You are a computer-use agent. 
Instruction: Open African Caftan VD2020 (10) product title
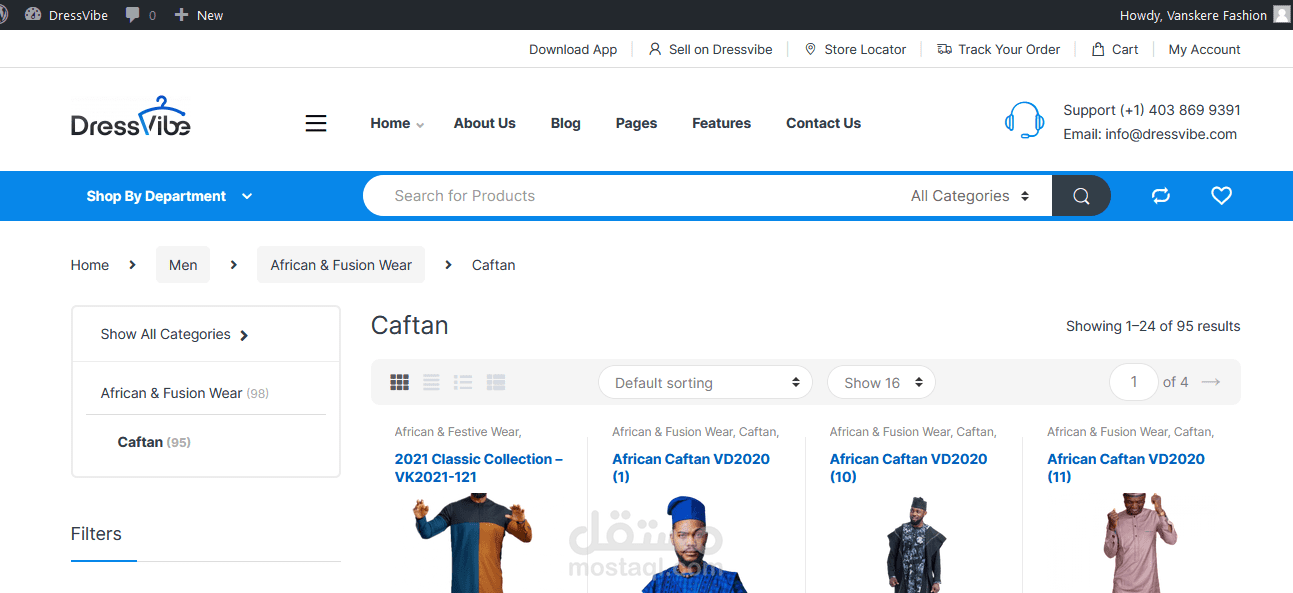pyautogui.click(x=908, y=468)
